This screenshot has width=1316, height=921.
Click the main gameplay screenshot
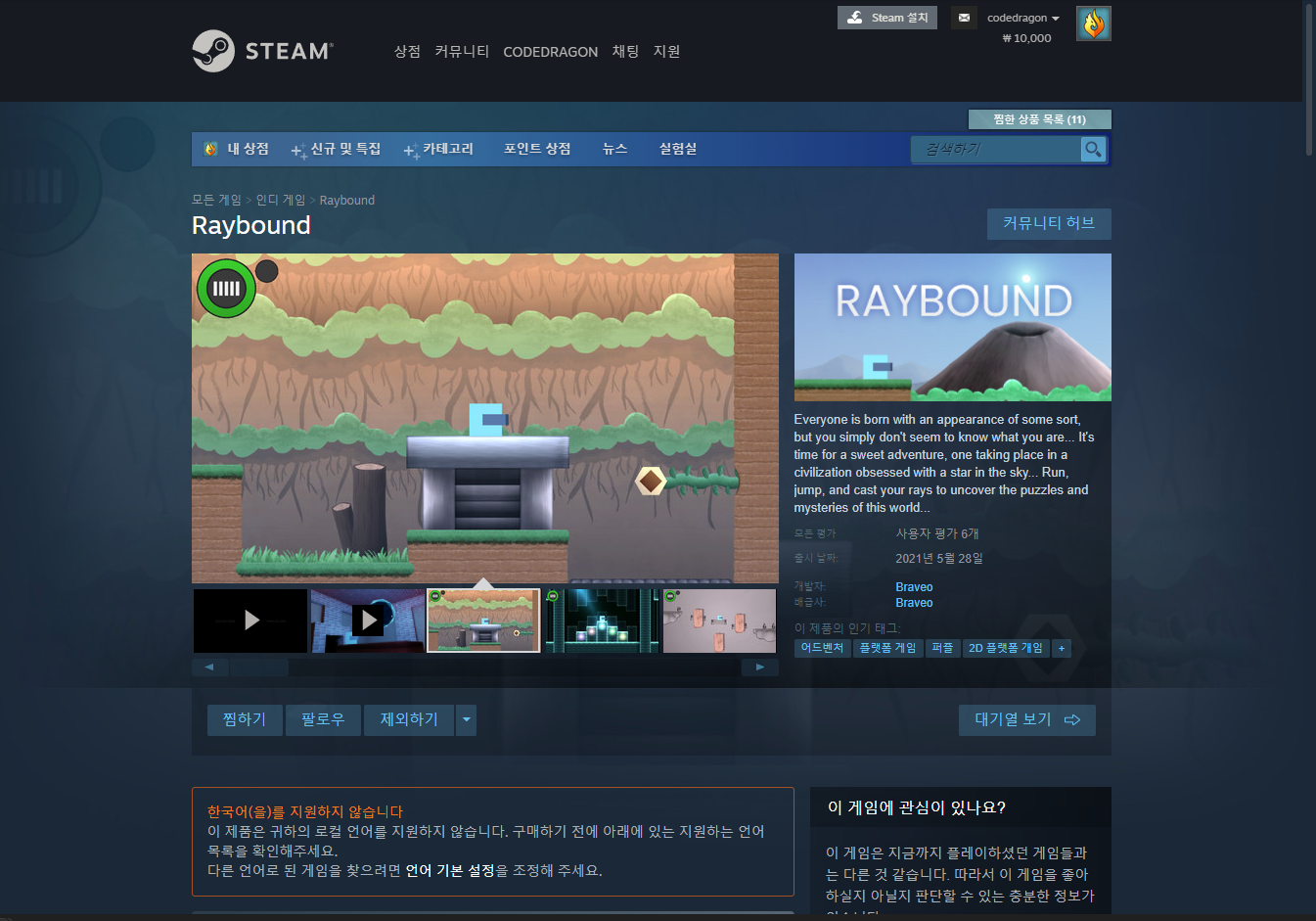tap(485, 418)
